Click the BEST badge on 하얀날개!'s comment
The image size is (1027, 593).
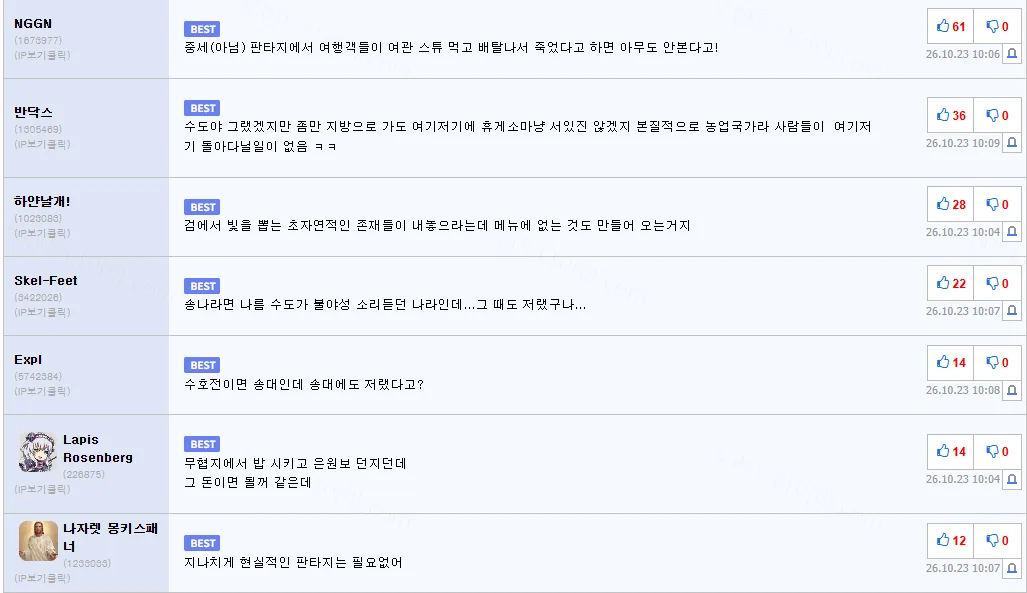(202, 207)
